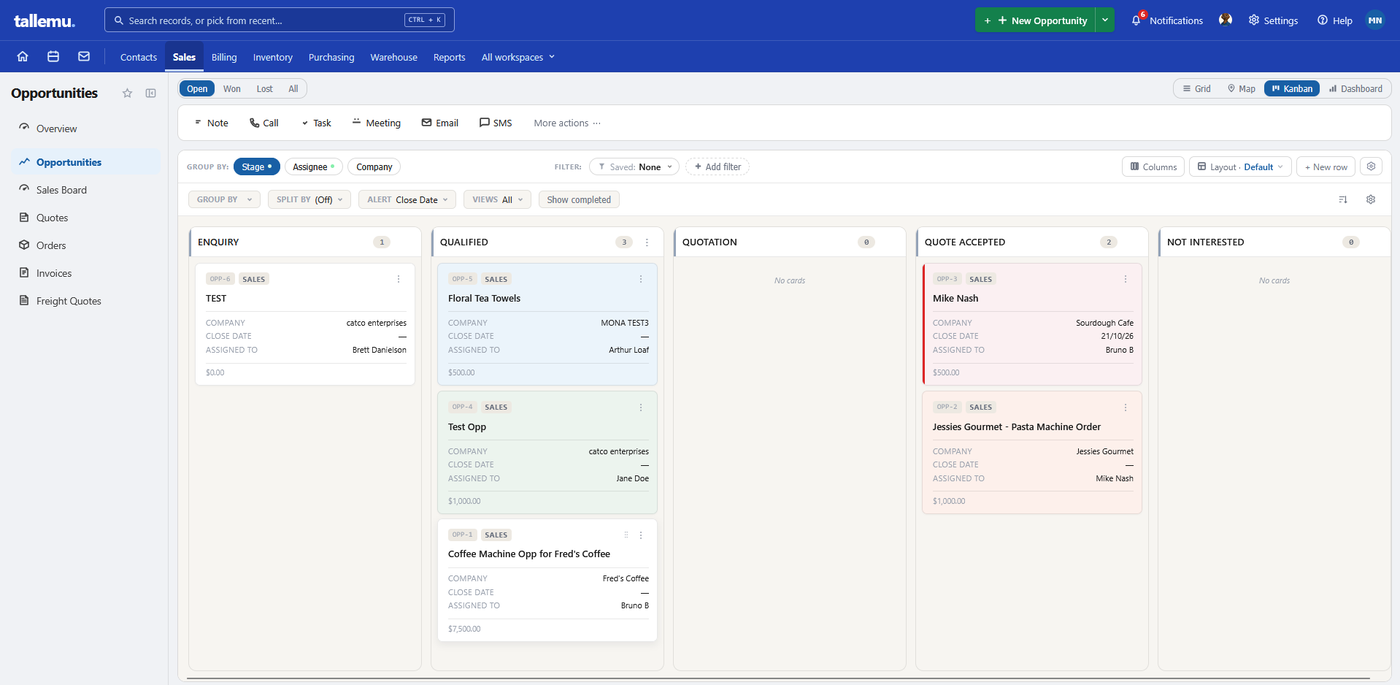Click the tallemu logo
1400x685 pixels.
point(44,20)
